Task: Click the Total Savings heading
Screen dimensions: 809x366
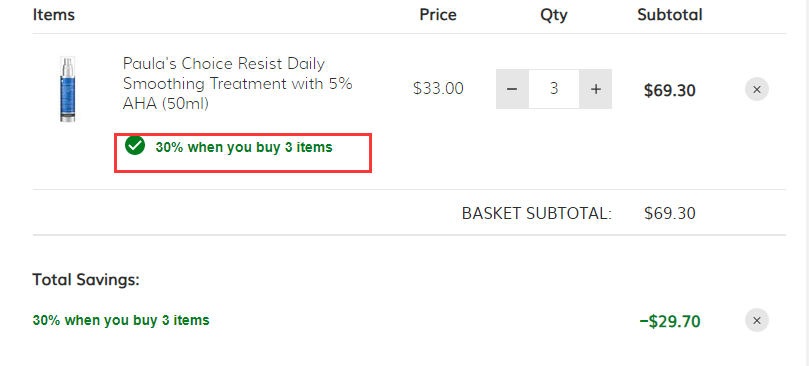Action: tap(86, 280)
